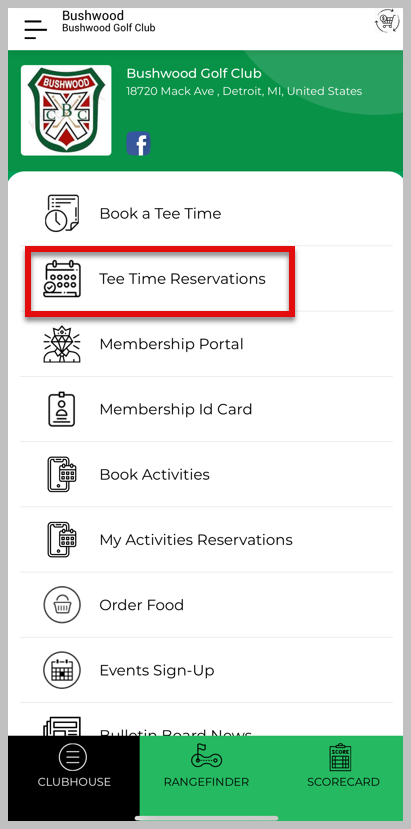Click the Membership Portal diamond icon
Image resolution: width=411 pixels, height=829 pixels.
[62, 344]
